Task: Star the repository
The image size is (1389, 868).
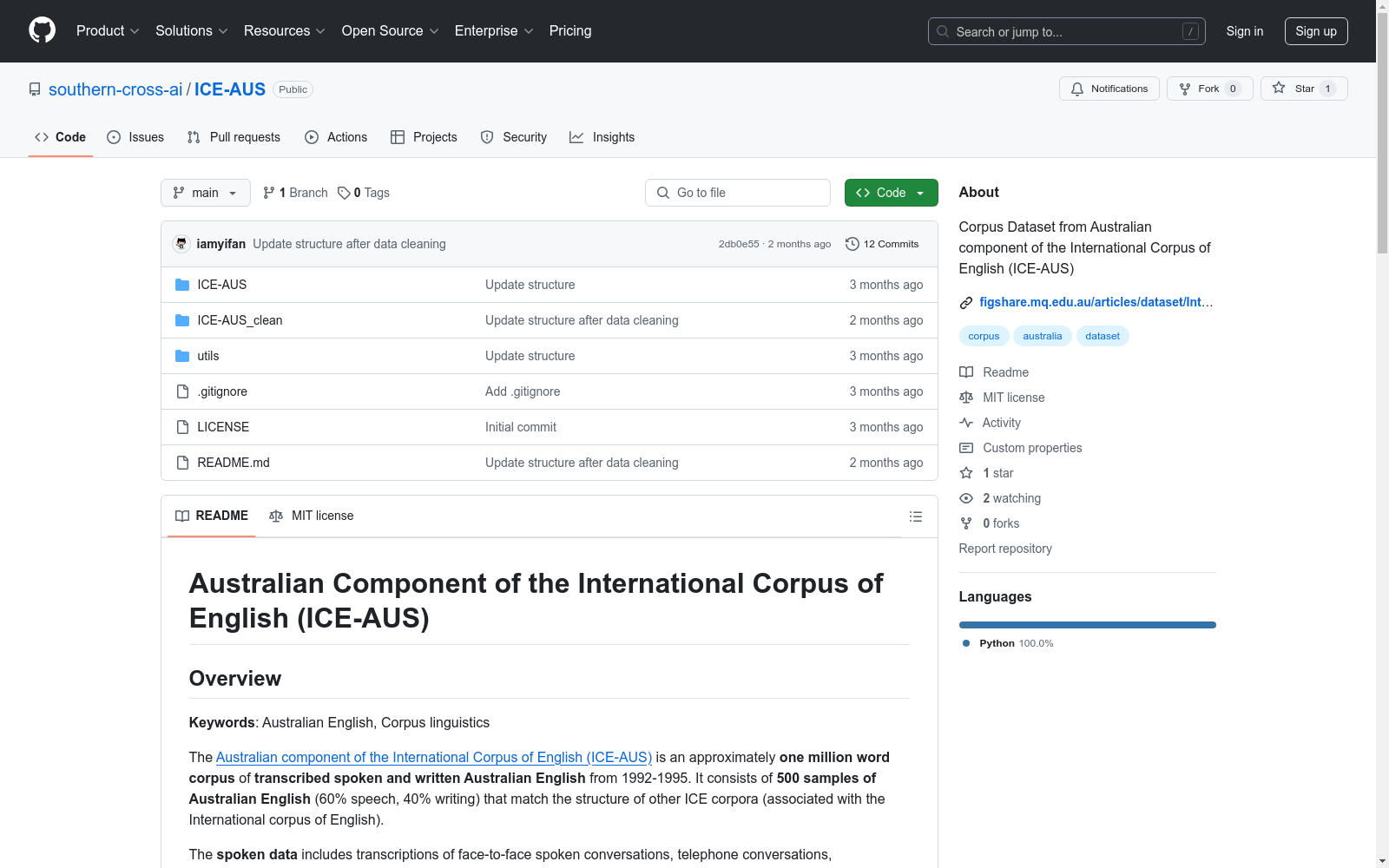Action: coord(1304,89)
